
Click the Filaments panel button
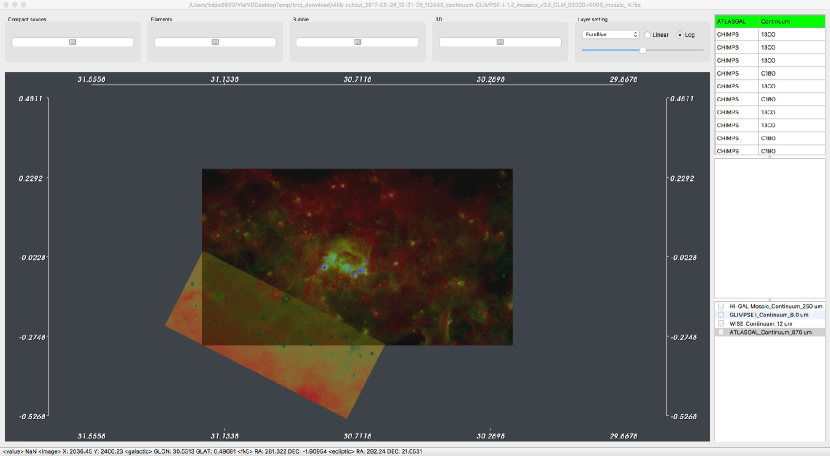click(x=215, y=42)
